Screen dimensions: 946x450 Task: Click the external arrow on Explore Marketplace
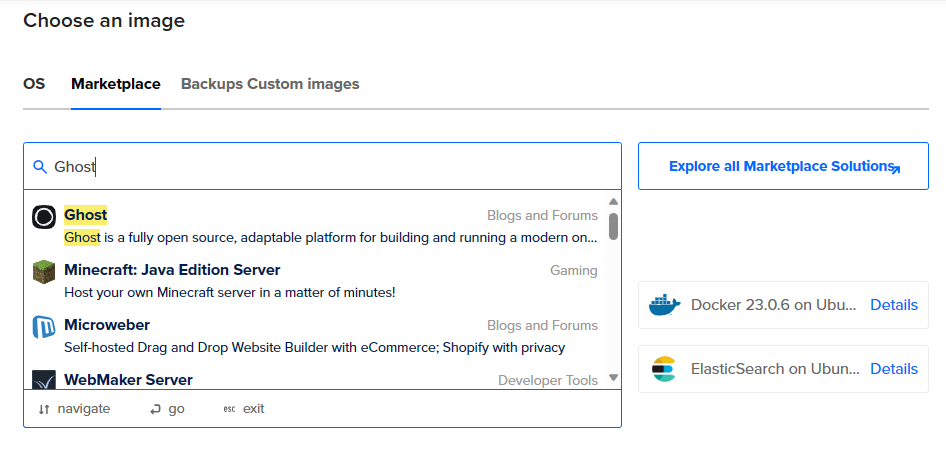(895, 170)
